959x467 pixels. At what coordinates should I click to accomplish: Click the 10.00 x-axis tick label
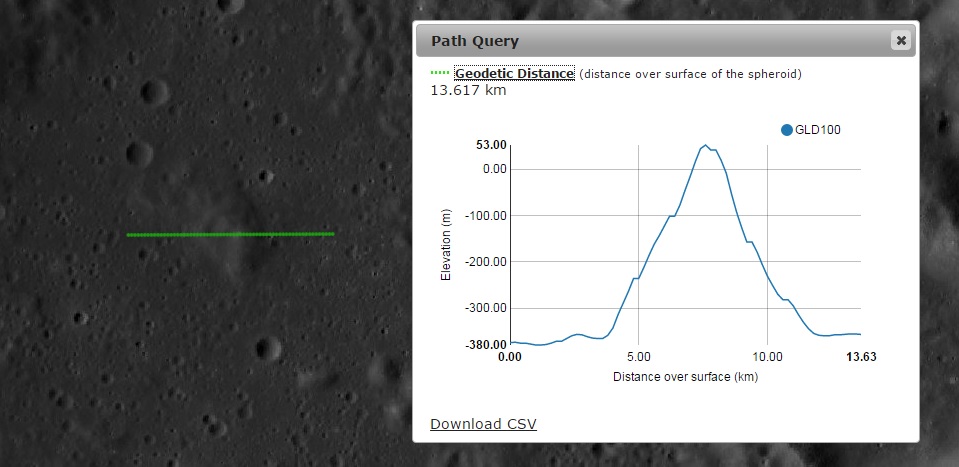click(767, 356)
